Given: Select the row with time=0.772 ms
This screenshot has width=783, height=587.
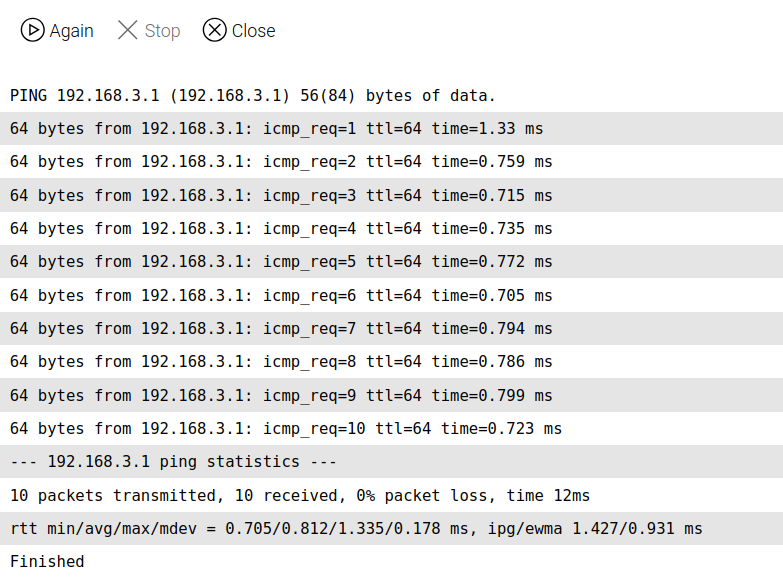Looking at the screenshot, I should point(281,262).
